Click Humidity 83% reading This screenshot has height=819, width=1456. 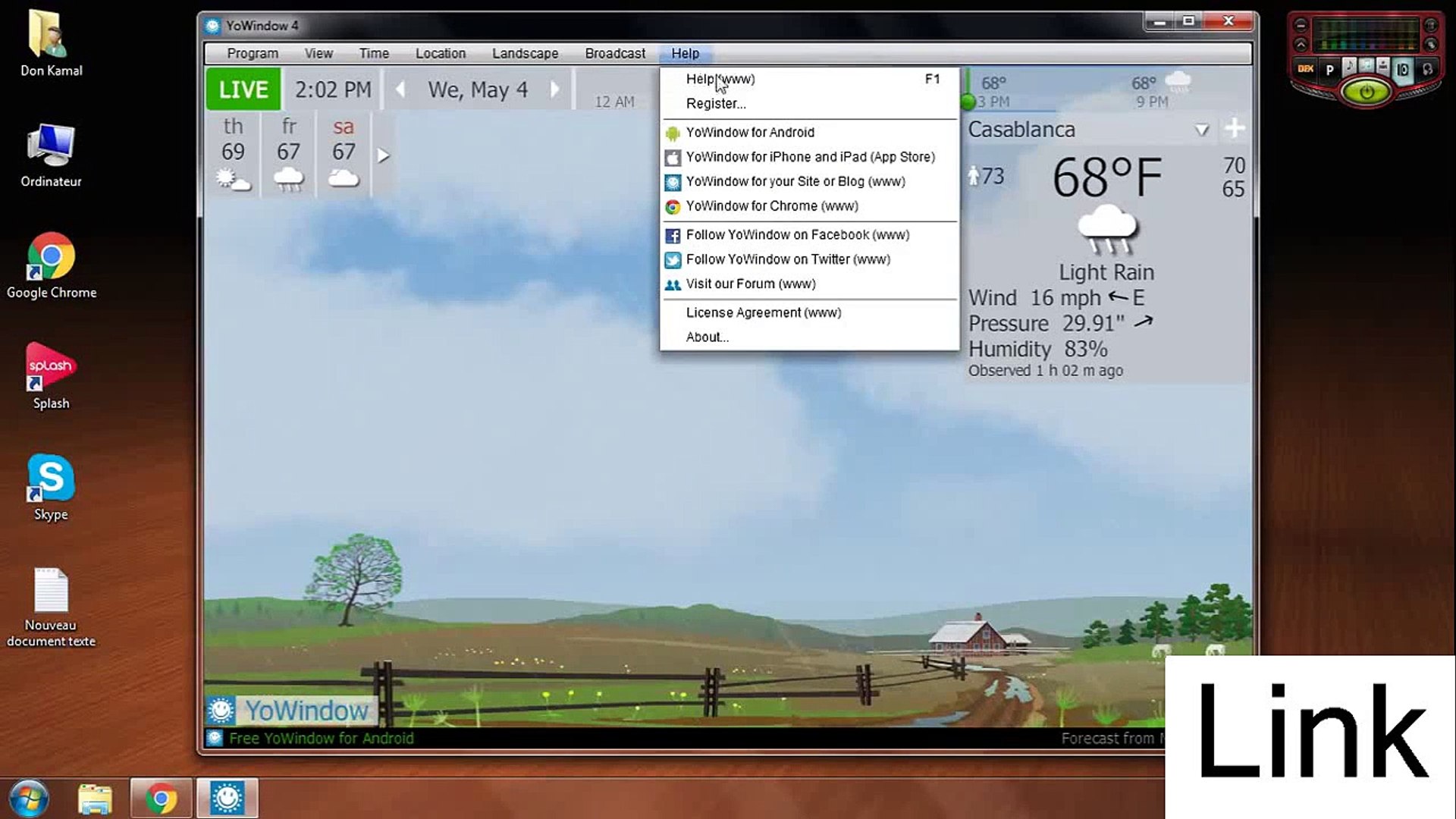tap(1037, 350)
